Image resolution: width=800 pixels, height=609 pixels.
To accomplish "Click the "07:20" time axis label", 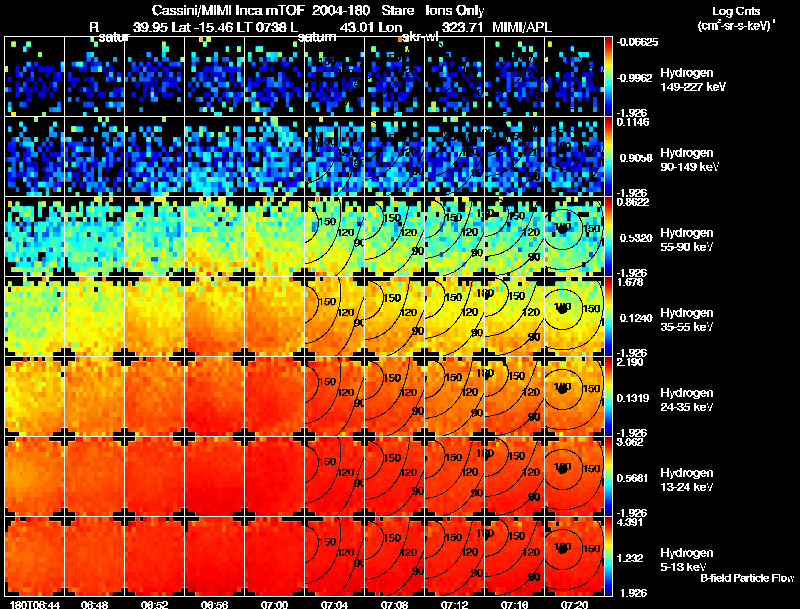I will 574,605.
